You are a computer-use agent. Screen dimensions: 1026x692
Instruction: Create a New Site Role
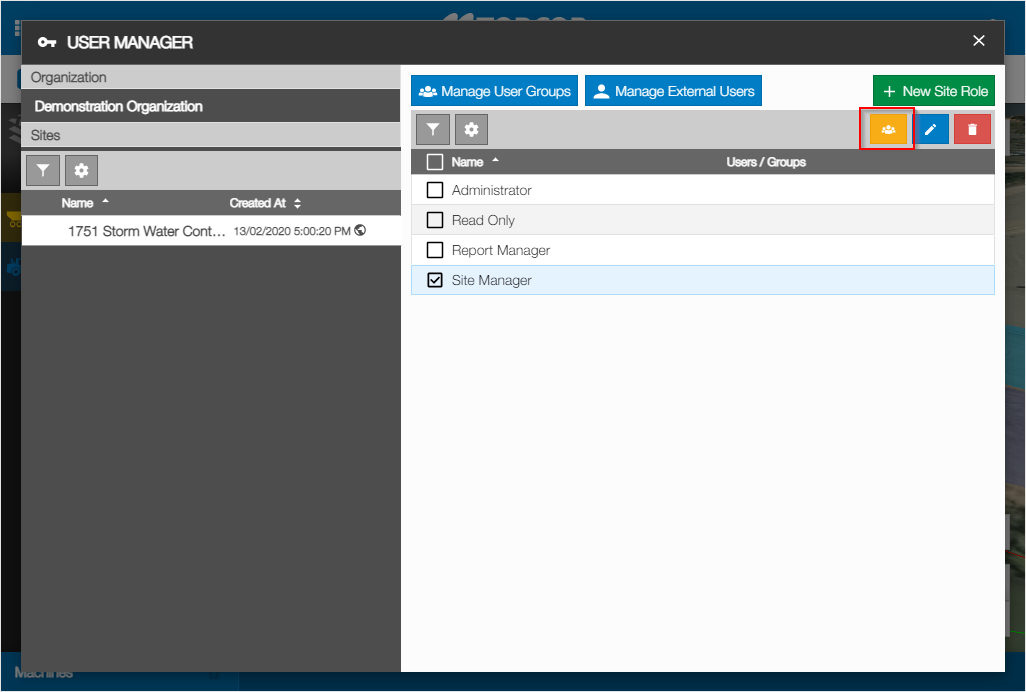pos(934,91)
